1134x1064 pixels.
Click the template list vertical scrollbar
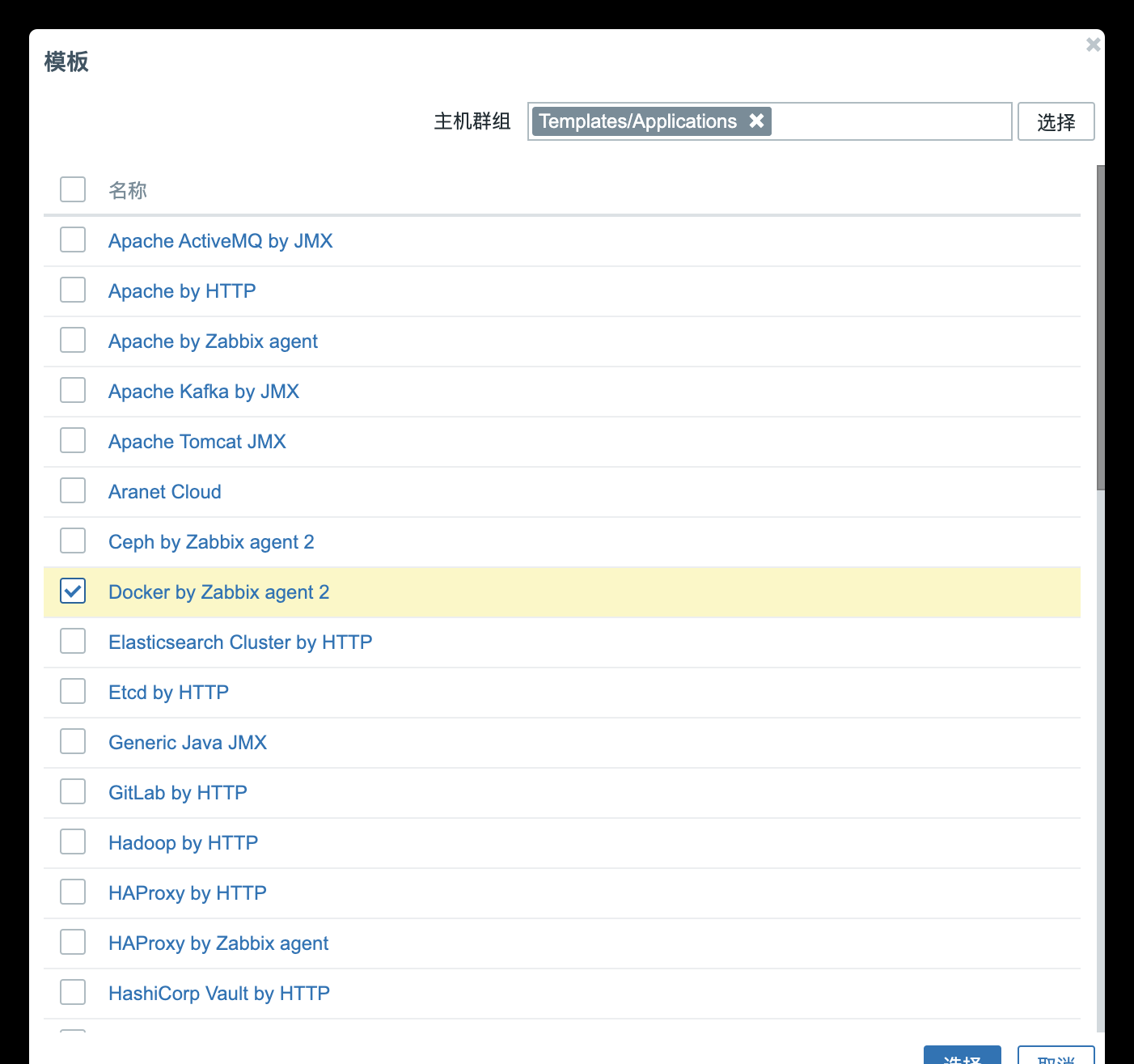pos(1100,328)
